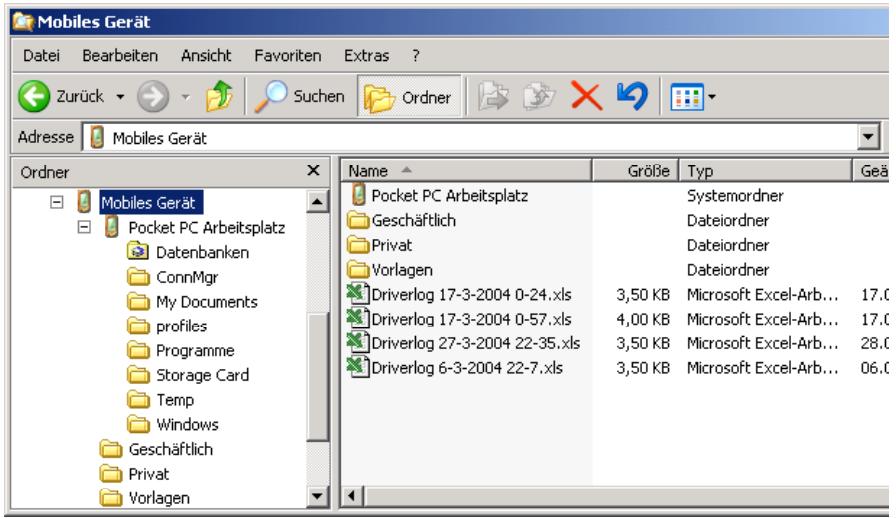Click the Windows folder icon in tree

pyautogui.click(x=138, y=424)
